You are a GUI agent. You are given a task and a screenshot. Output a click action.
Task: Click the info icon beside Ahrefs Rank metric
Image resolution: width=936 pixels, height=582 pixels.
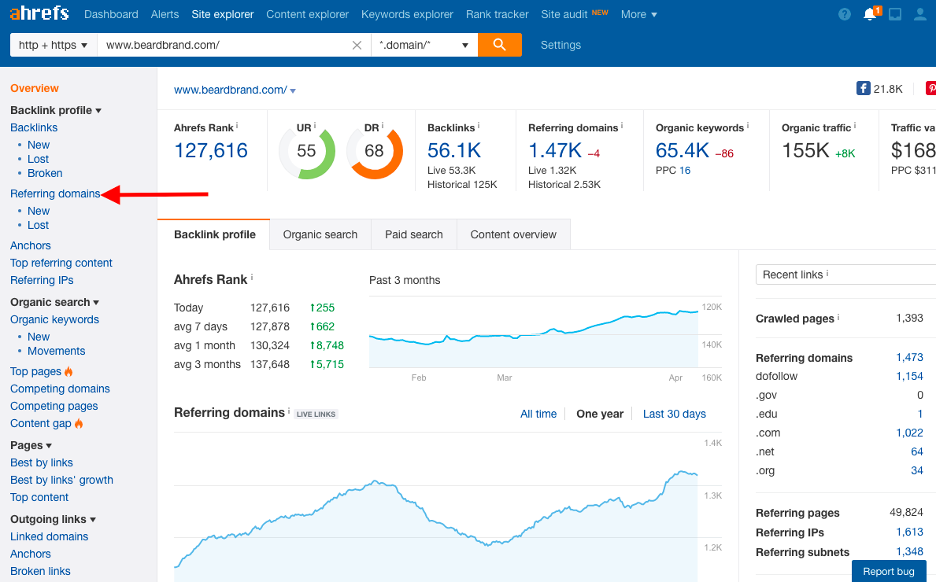237,125
